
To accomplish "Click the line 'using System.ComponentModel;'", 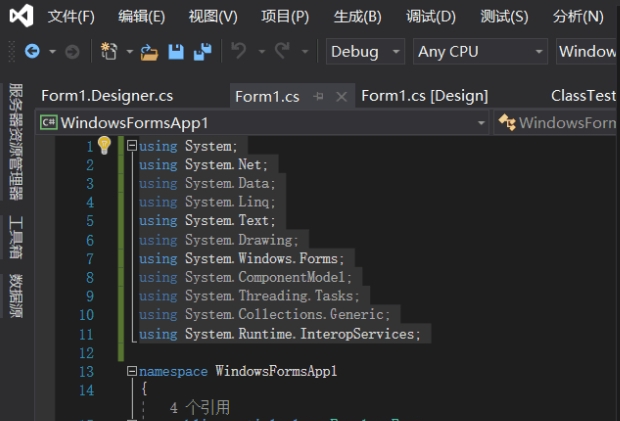I will click(x=245, y=277).
